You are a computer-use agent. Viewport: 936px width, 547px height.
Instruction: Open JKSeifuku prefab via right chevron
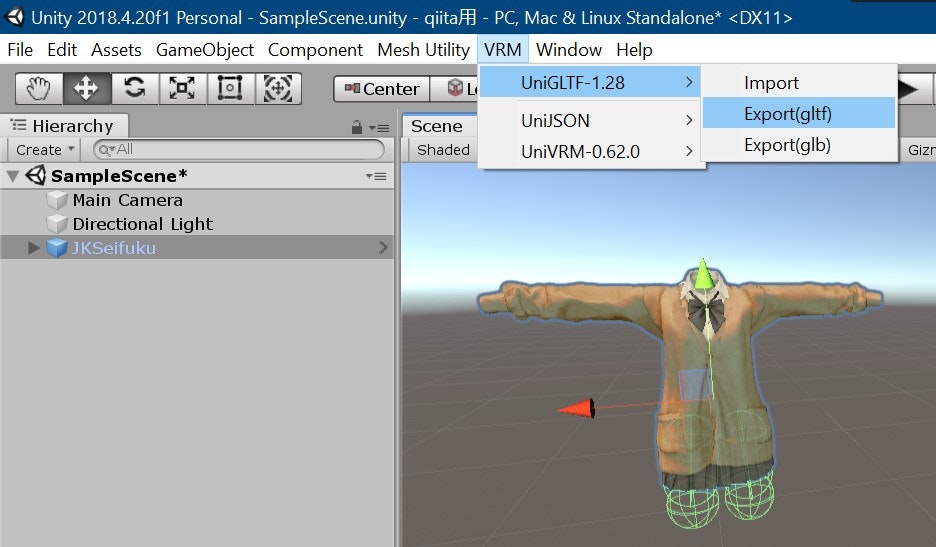(x=383, y=247)
